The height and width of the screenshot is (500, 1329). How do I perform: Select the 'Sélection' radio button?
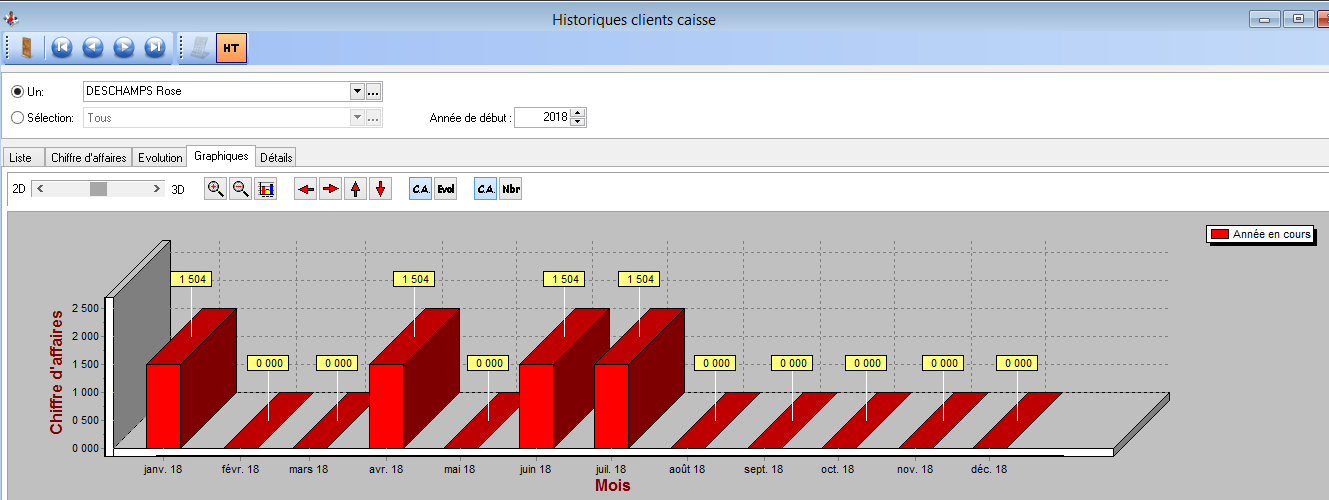17,117
